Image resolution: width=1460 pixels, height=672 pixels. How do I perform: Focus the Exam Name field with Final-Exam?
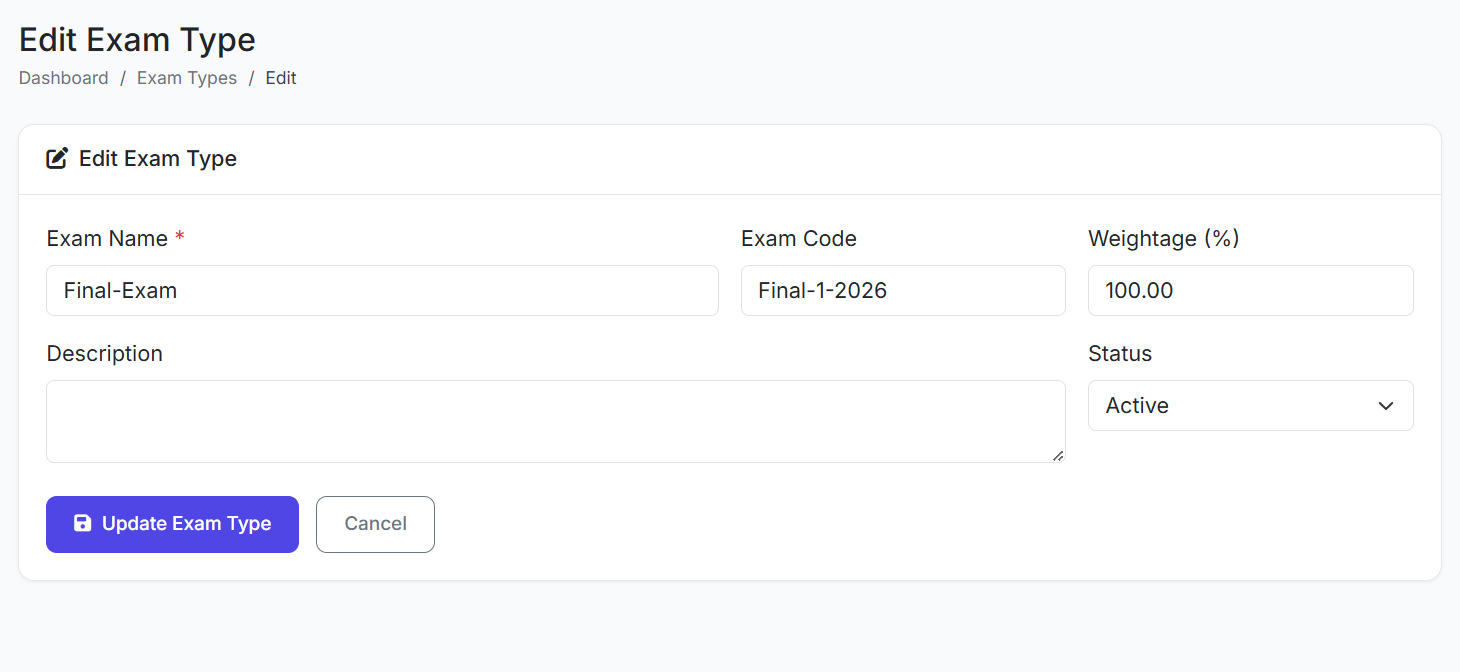(382, 291)
